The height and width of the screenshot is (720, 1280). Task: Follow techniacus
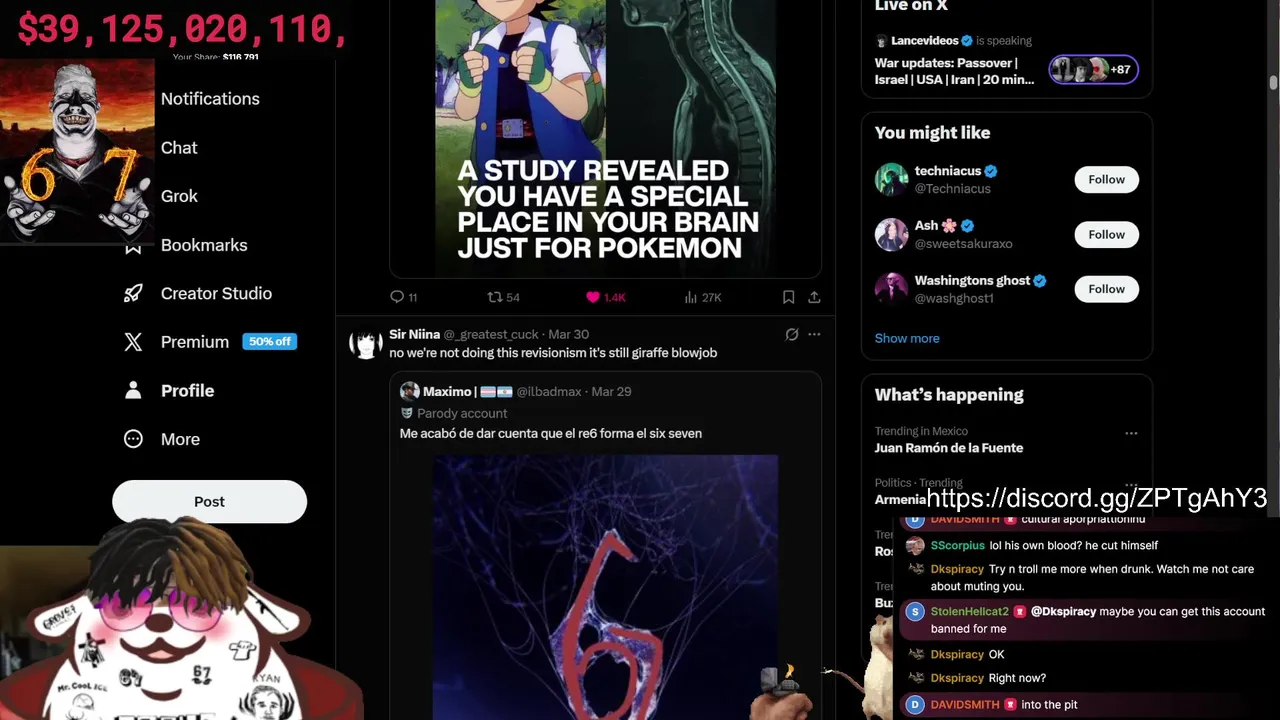(x=1106, y=179)
